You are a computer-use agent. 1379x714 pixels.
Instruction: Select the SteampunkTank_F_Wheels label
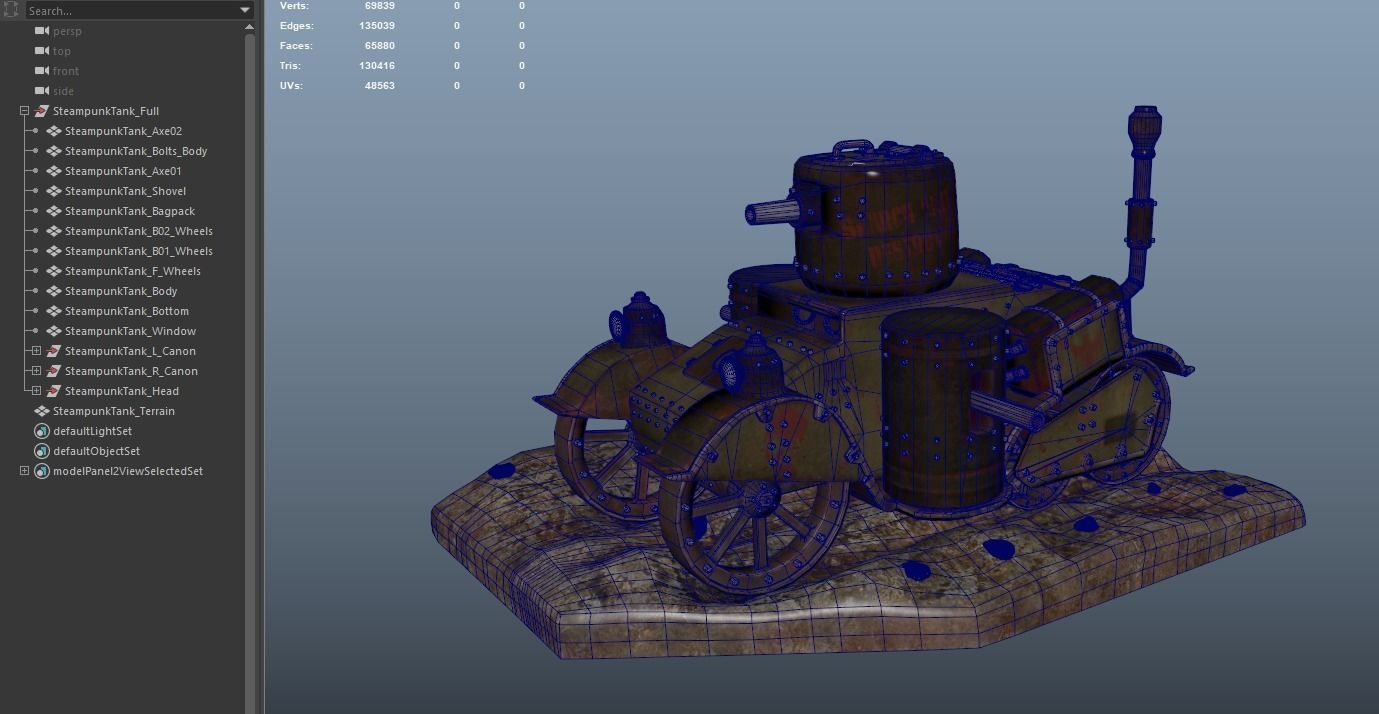133,271
